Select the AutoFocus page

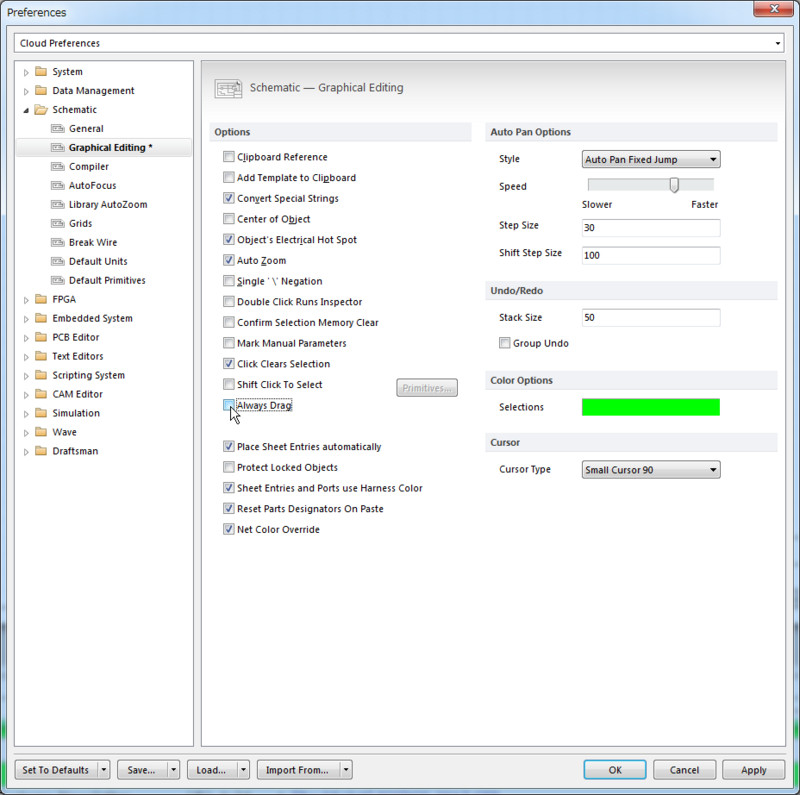click(92, 185)
